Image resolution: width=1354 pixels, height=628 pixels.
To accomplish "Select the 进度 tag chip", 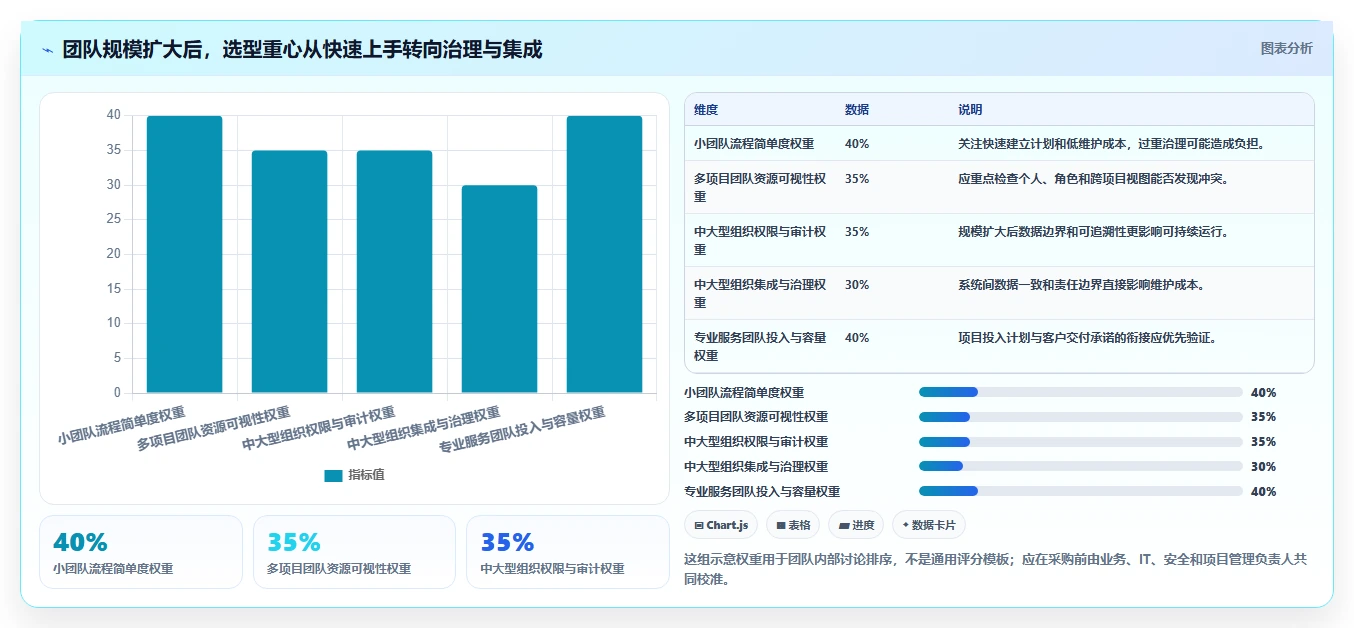I will click(x=856, y=525).
